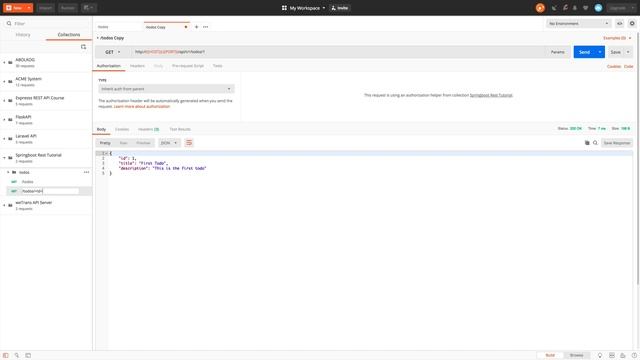Open the Test Results tab
Viewport: 640px width, 360px height.
(180, 129)
